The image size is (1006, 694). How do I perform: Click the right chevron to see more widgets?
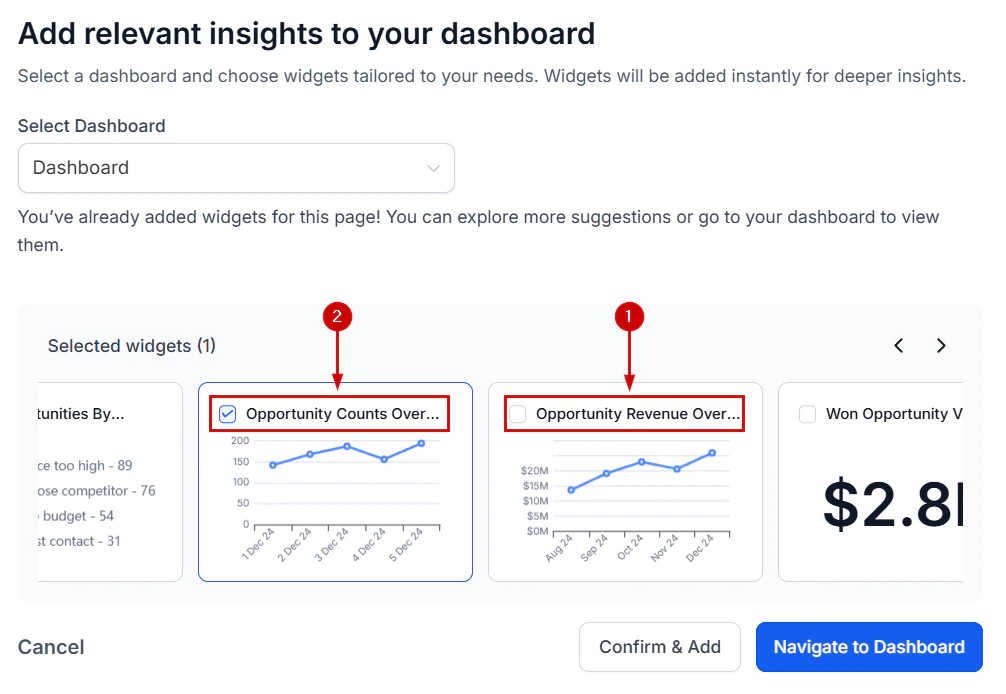[941, 345]
